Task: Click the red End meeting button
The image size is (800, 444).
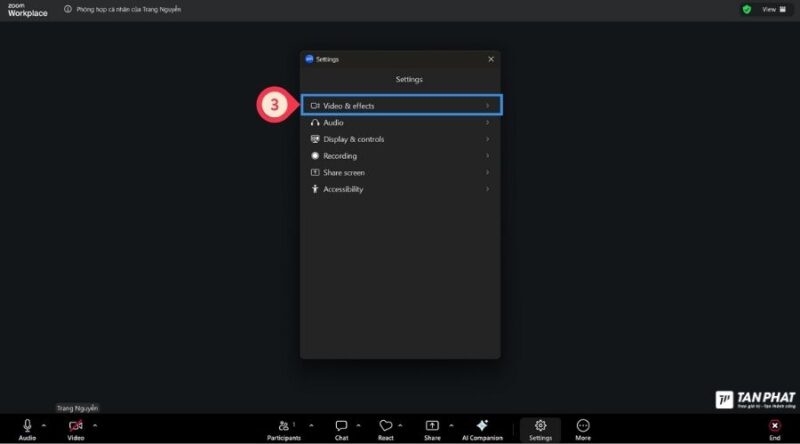Action: click(x=774, y=426)
